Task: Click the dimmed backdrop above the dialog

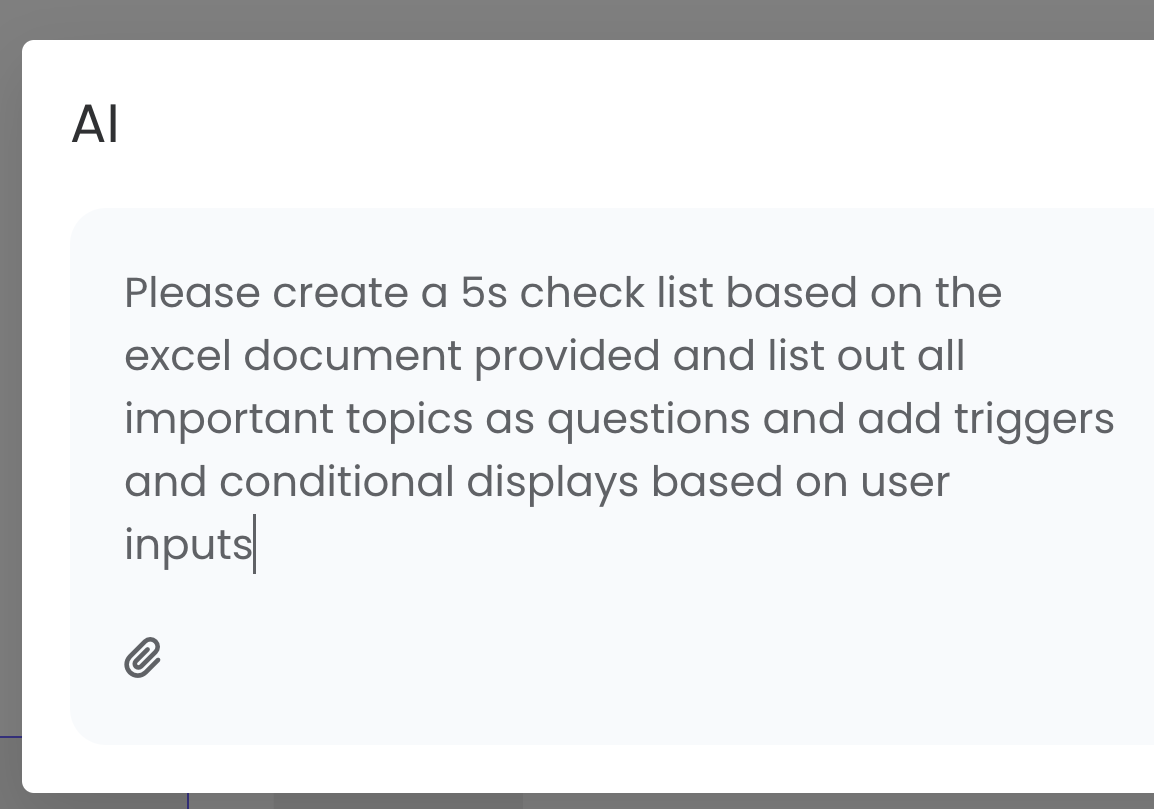Action: click(x=577, y=19)
